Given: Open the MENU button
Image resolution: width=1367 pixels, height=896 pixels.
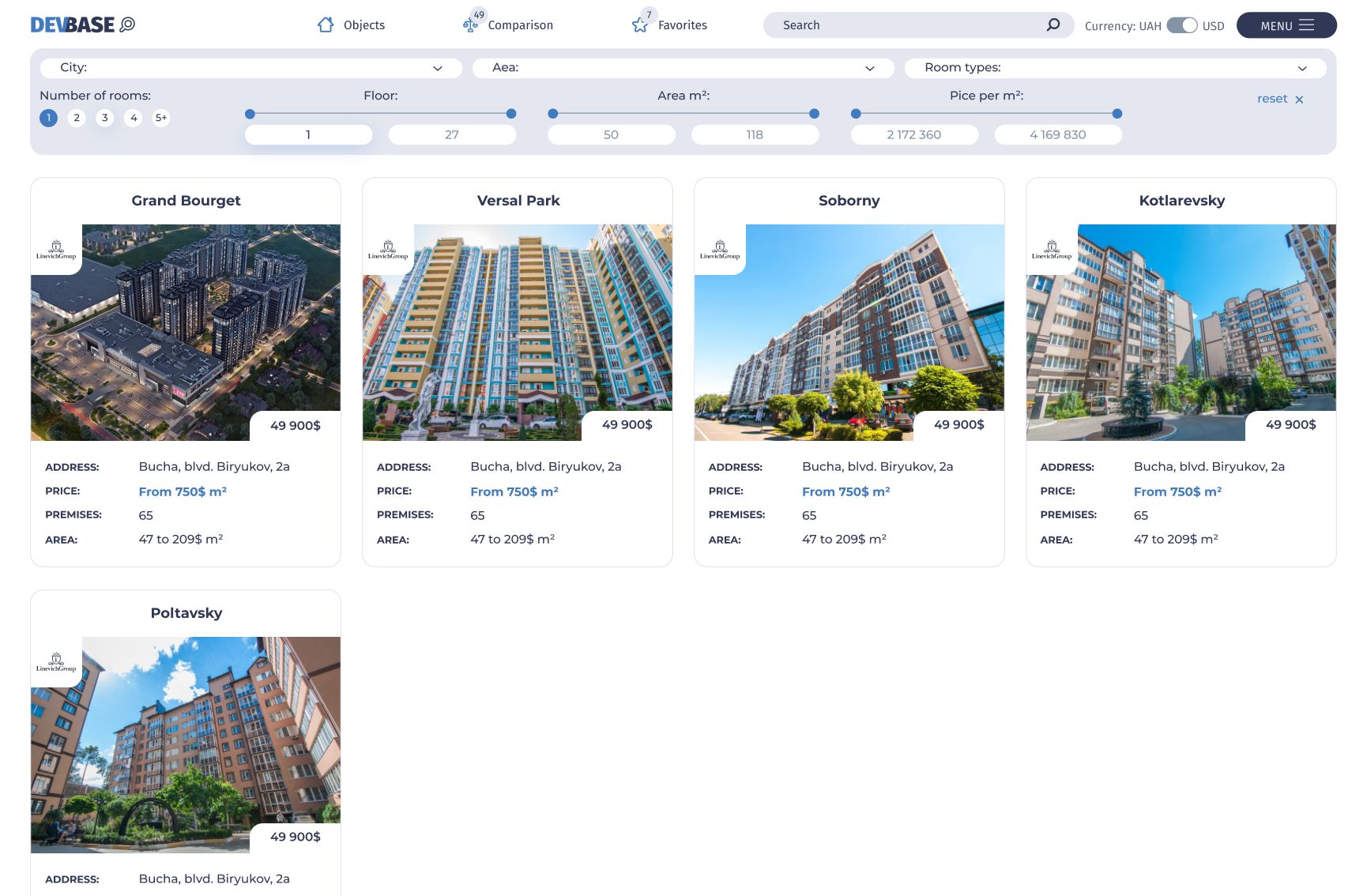Looking at the screenshot, I should pos(1286,25).
